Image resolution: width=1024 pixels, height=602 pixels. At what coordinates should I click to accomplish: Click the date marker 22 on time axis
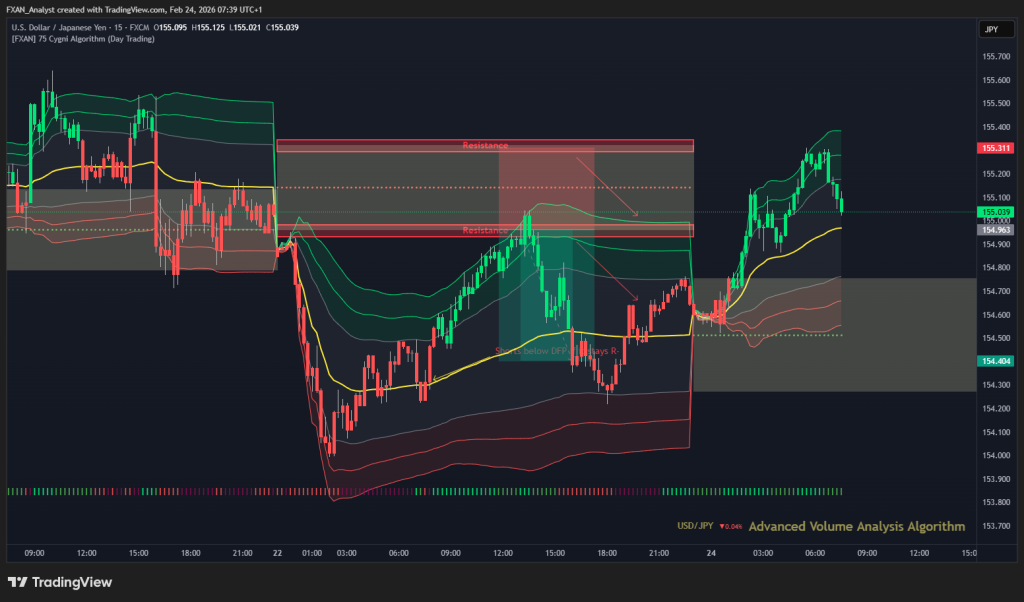[276, 551]
